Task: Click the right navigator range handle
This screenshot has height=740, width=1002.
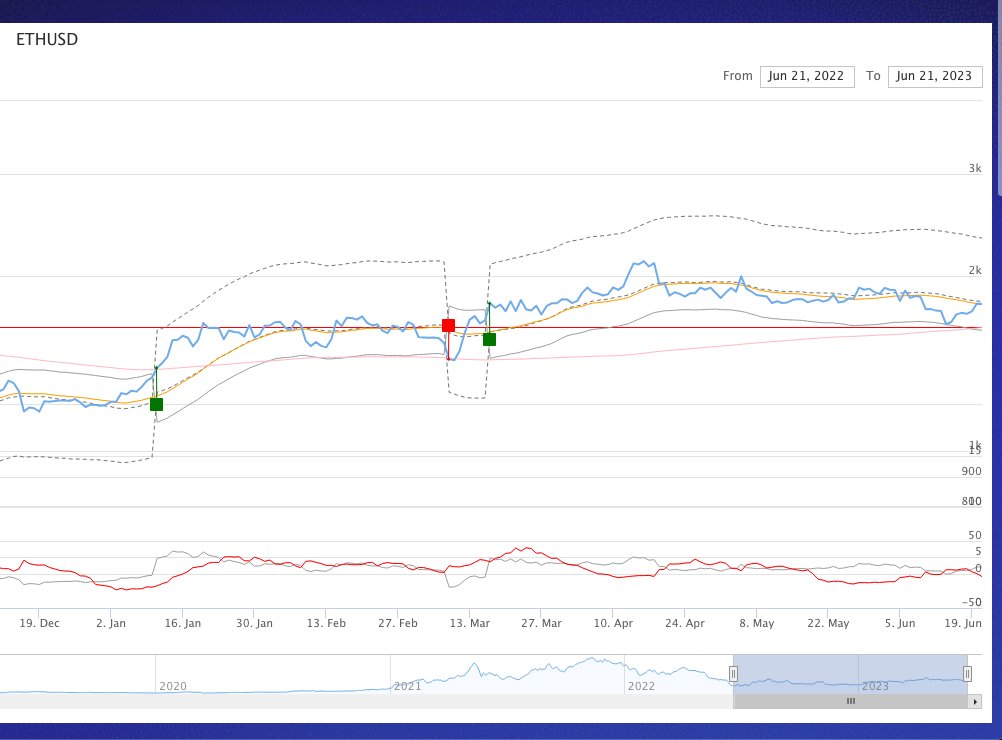Action: (x=967, y=674)
